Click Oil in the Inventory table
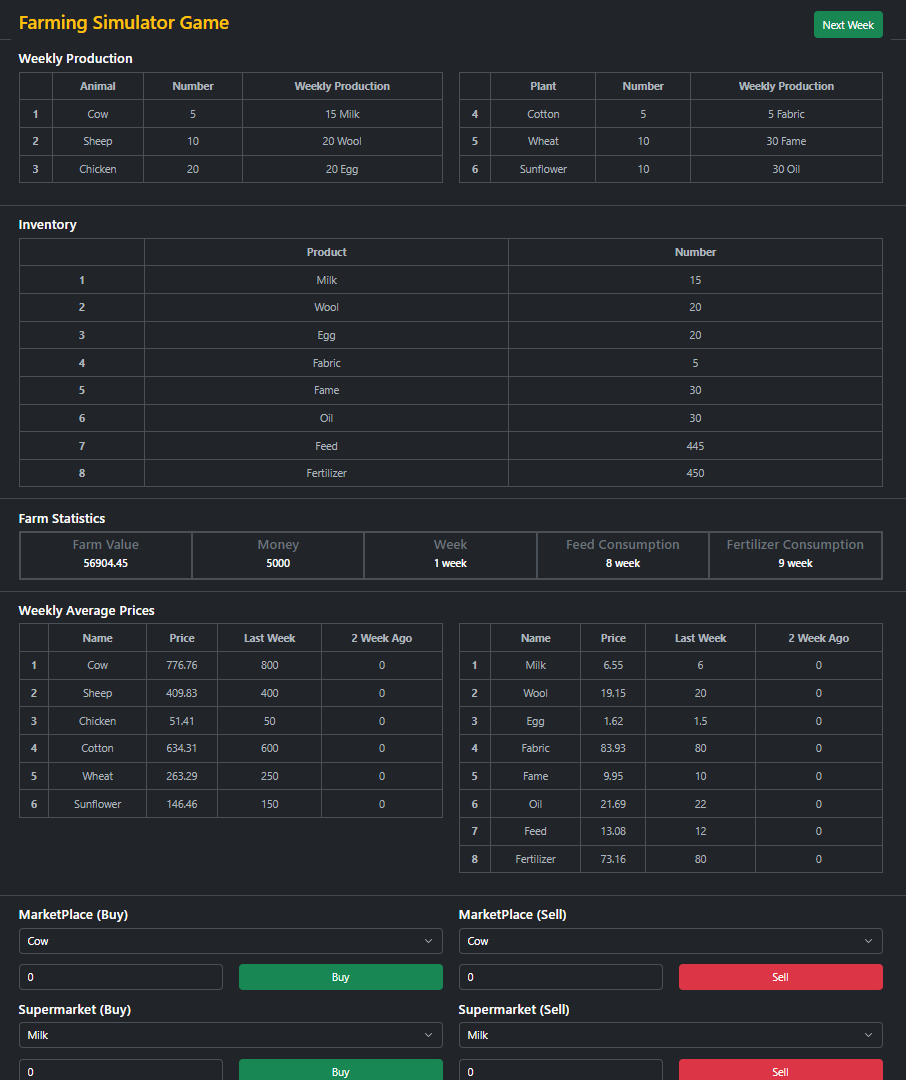This screenshot has height=1080, width=906. (327, 418)
